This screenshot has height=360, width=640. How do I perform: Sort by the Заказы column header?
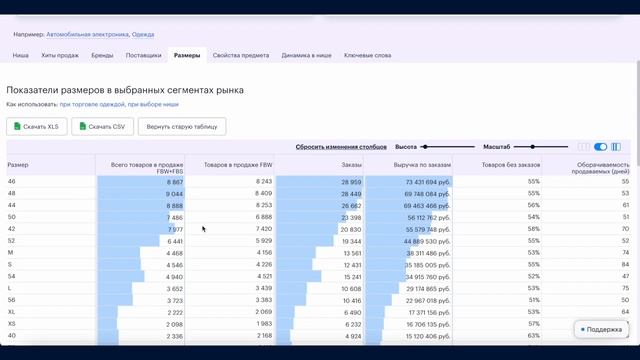[351, 165]
